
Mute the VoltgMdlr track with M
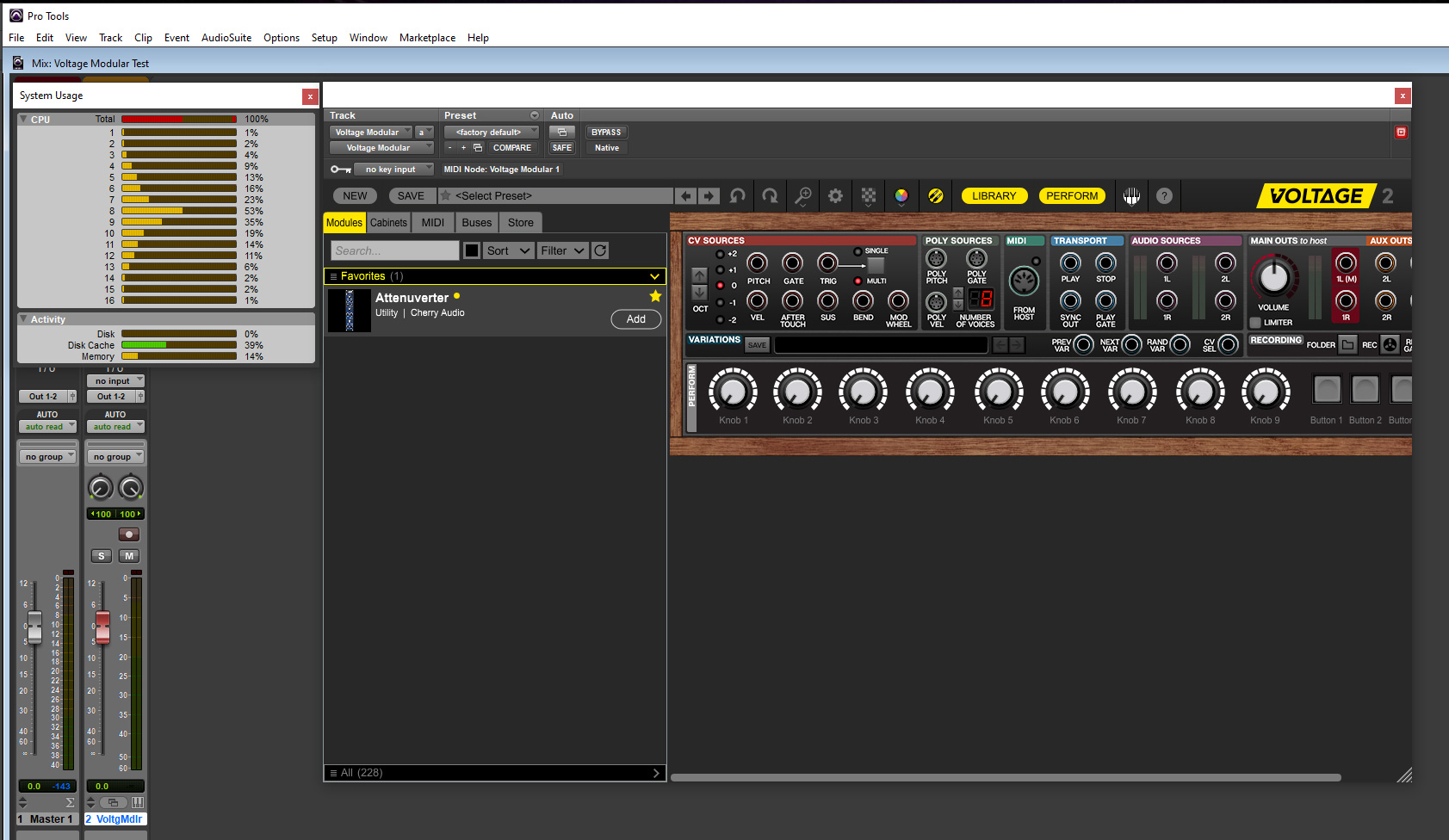click(x=129, y=556)
